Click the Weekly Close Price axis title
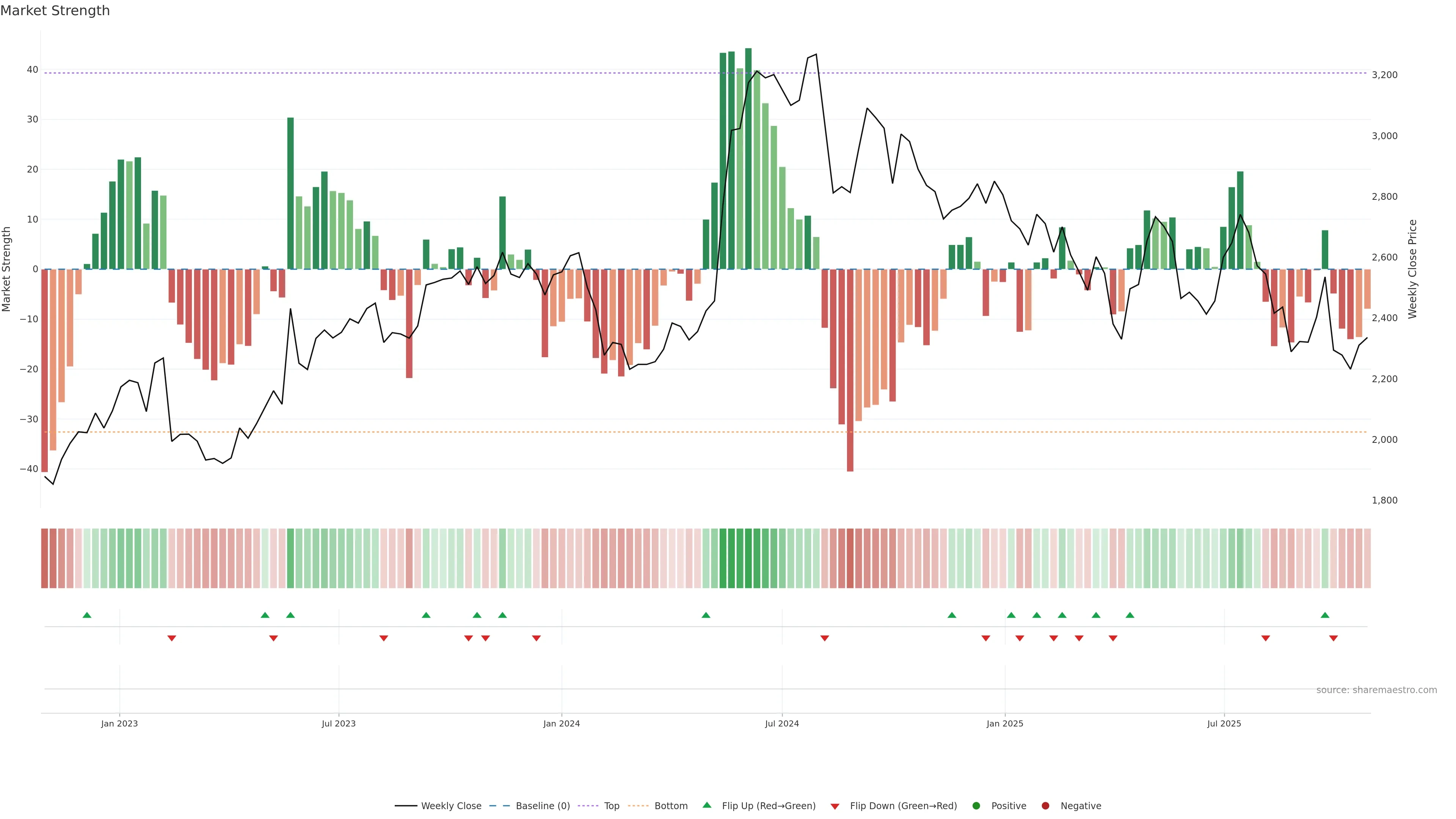The height and width of the screenshot is (819, 1456). point(1412,269)
